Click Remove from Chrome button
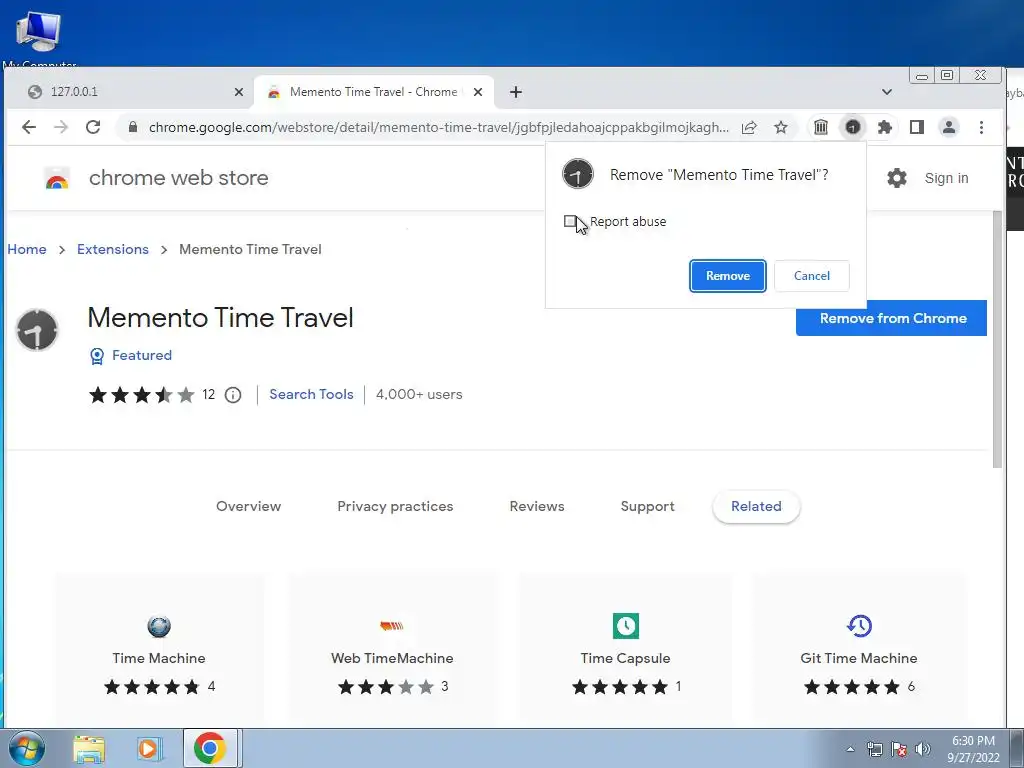 tap(891, 318)
